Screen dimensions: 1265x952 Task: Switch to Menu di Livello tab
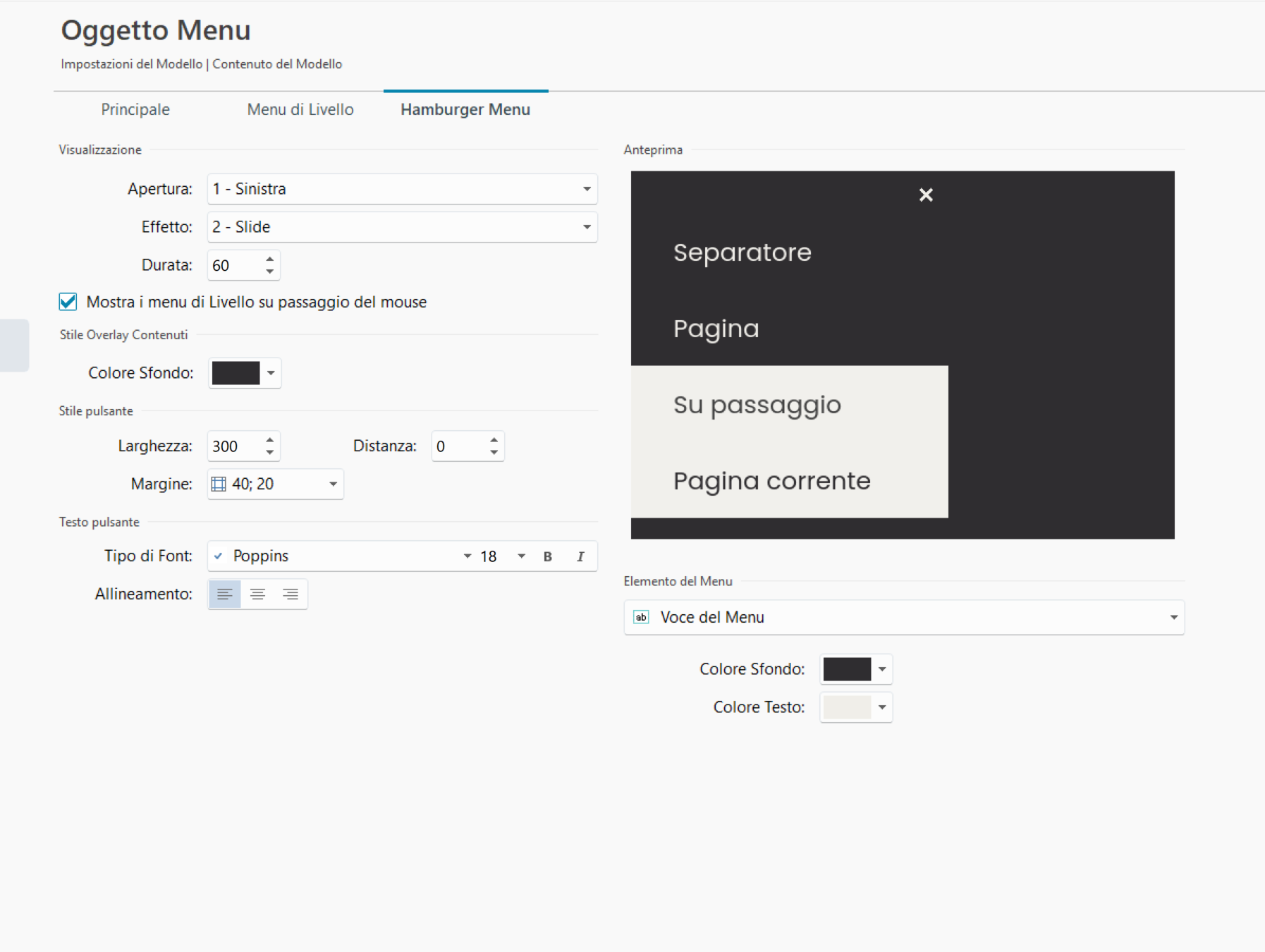point(300,109)
